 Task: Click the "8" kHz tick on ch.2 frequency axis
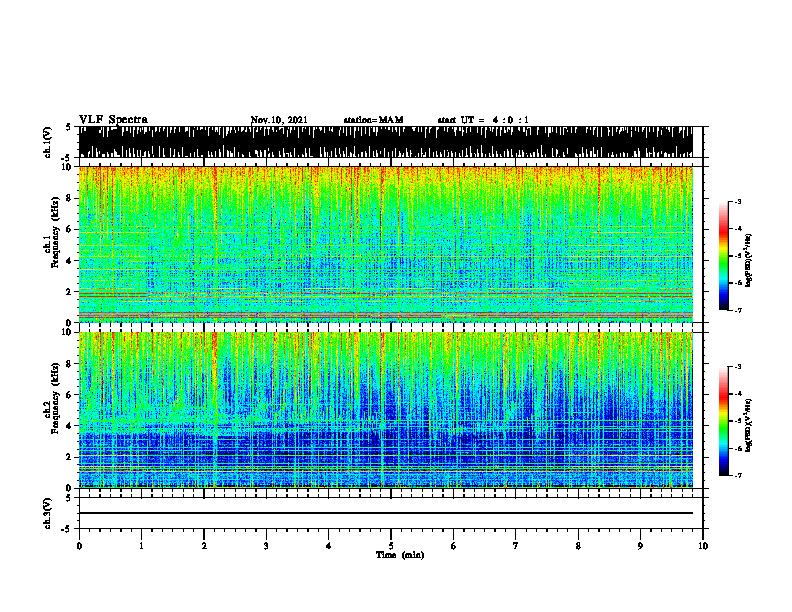[69, 364]
